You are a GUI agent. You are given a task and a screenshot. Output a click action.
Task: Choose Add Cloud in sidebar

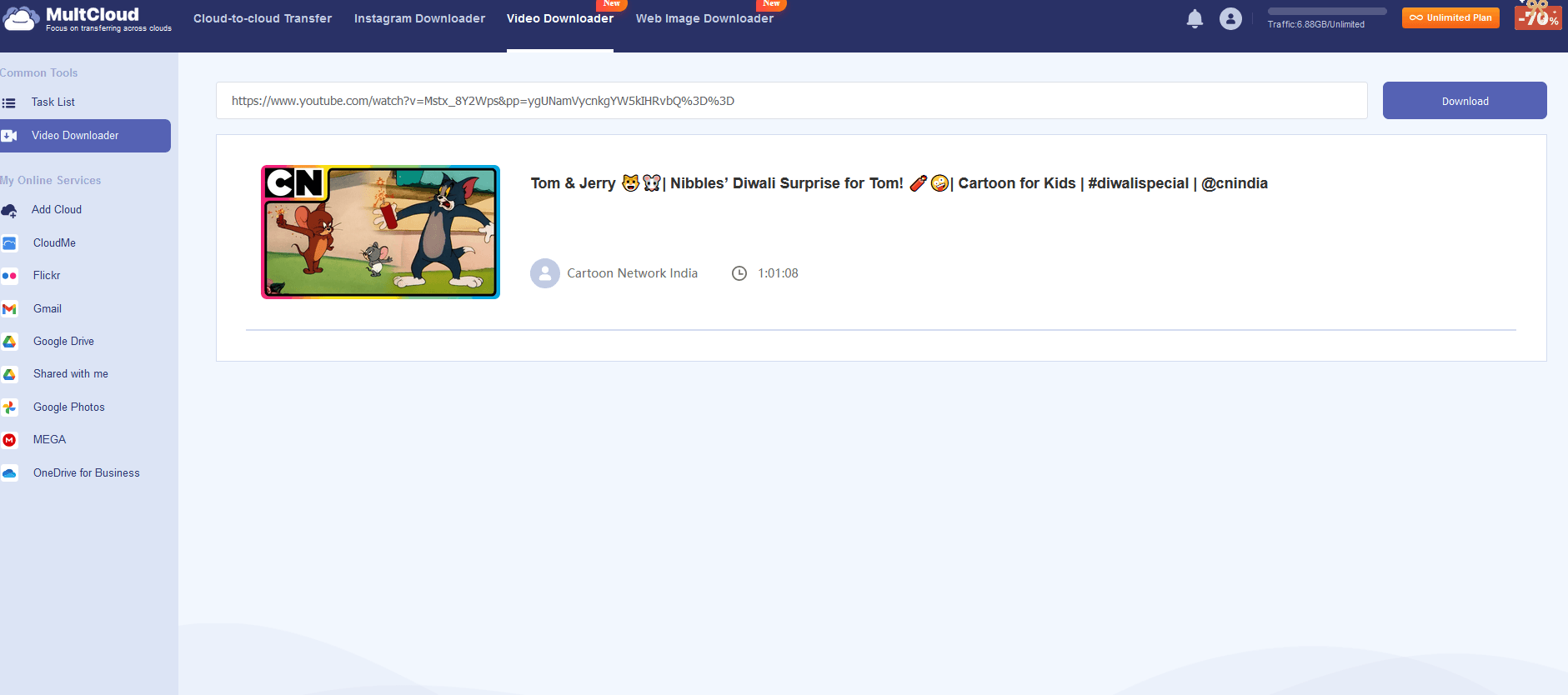[x=57, y=210]
